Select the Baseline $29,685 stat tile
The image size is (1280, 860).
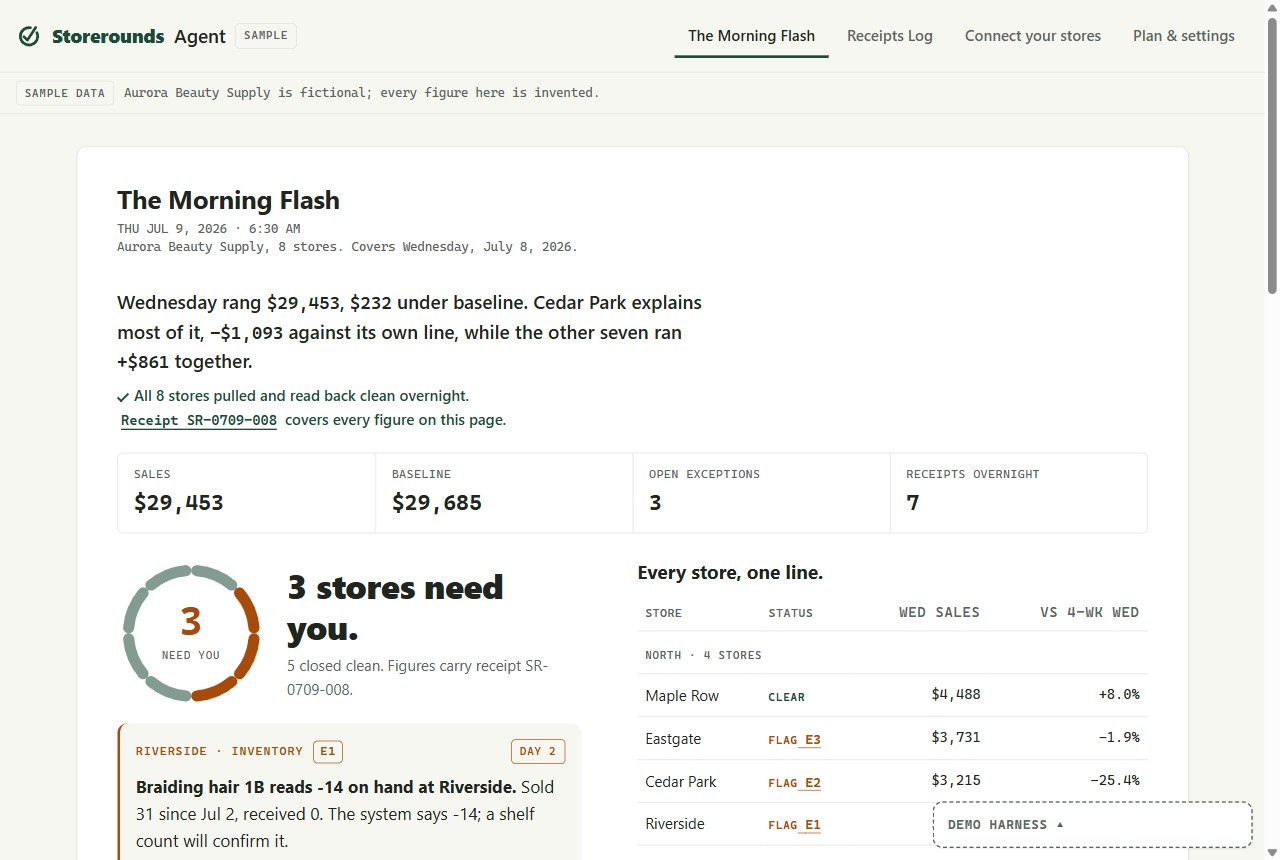point(504,493)
